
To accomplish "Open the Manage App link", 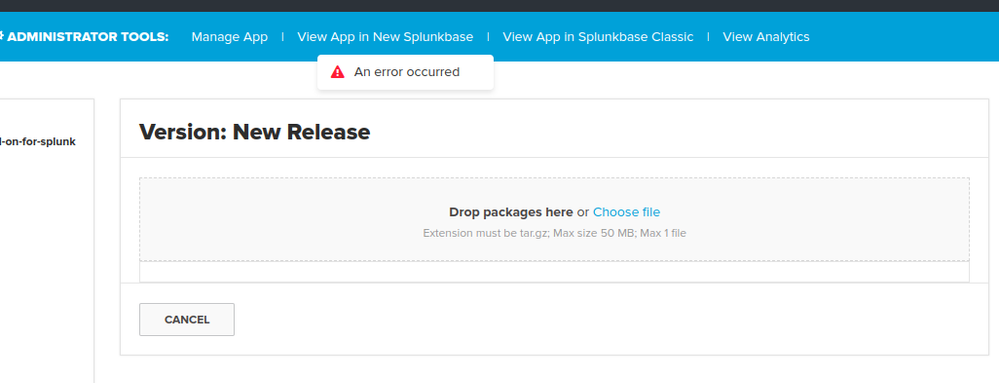I will (229, 37).
